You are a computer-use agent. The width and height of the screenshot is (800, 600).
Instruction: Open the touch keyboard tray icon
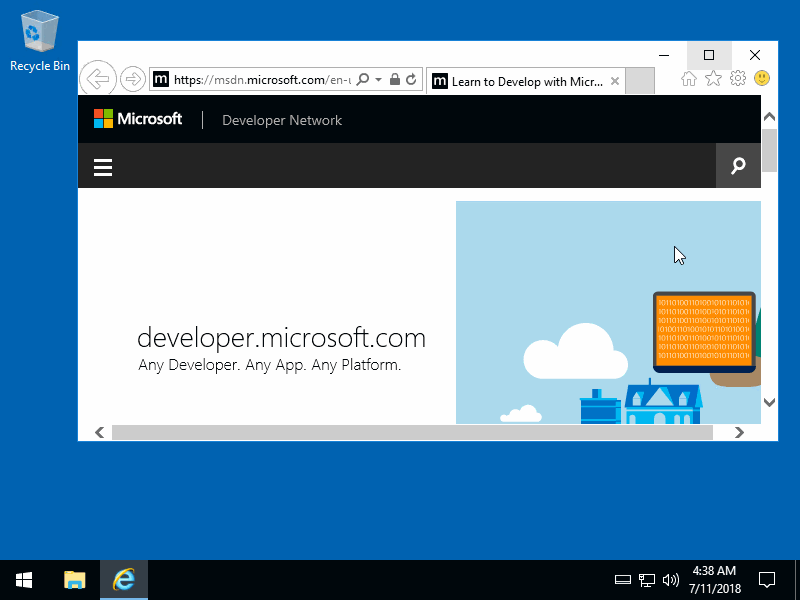click(x=622, y=580)
